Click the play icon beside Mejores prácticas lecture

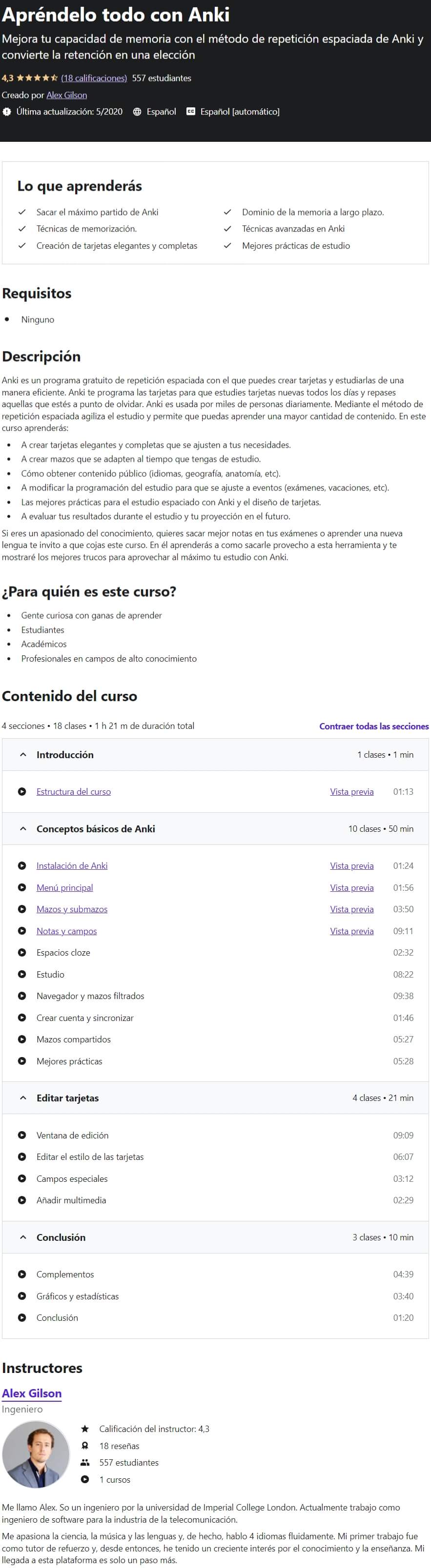point(22,1061)
